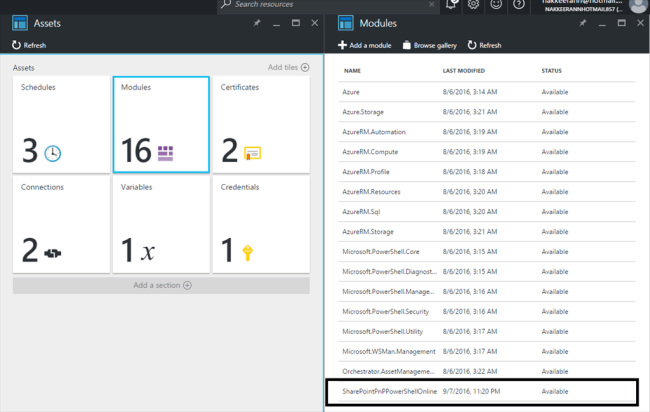Click Add a module button
The width and height of the screenshot is (650, 412).
[x=366, y=45]
